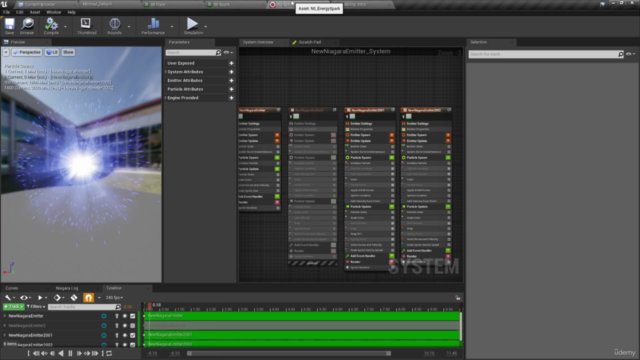This screenshot has width=640, height=360.
Task: Click the Perspective viewport button
Action: click(27, 52)
